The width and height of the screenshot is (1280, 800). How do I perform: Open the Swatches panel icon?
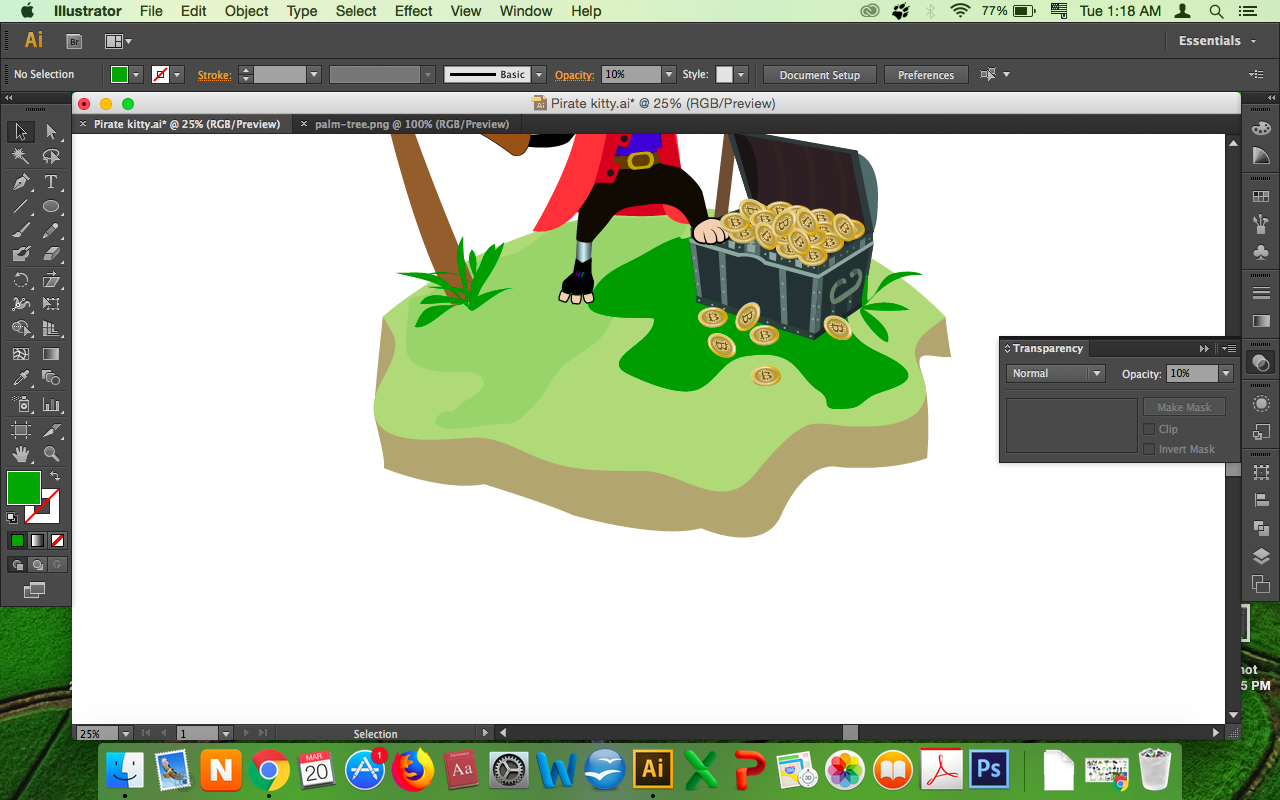1261,197
